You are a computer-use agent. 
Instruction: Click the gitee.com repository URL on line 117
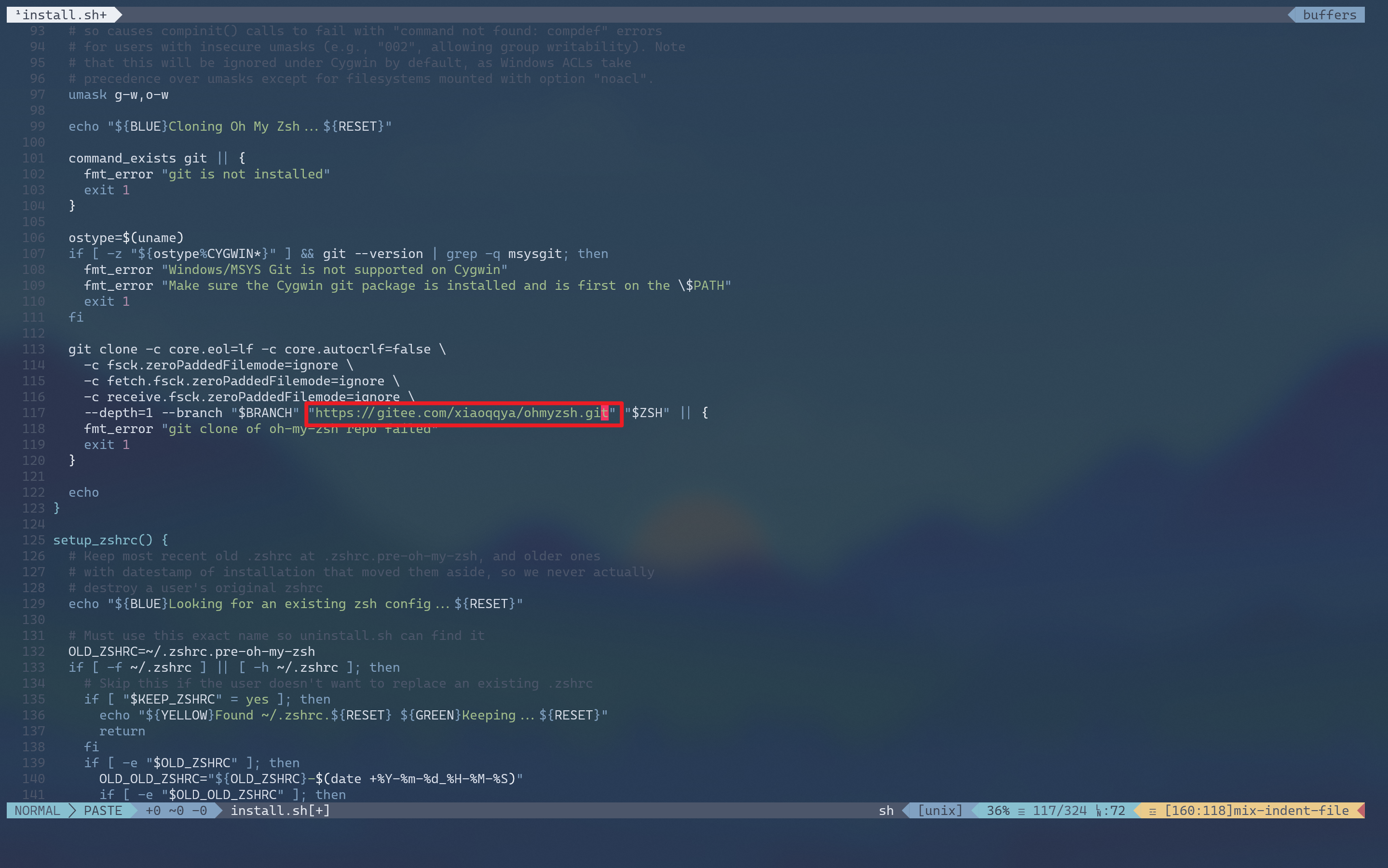pos(462,413)
